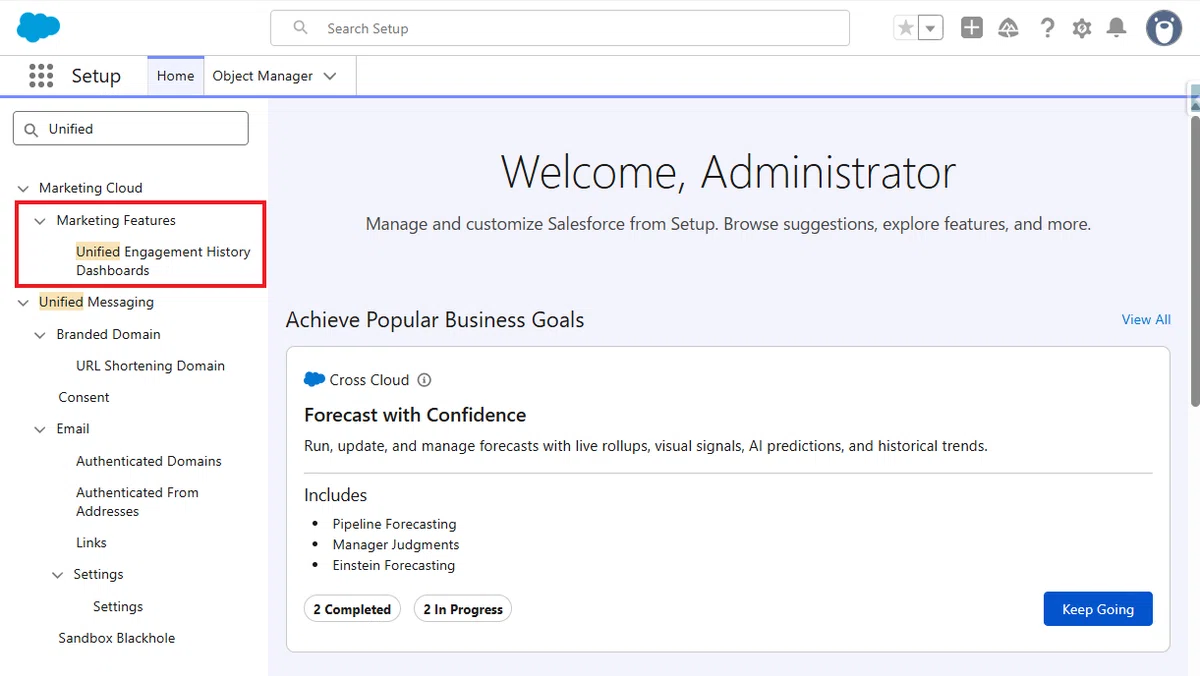Collapse the Branded Domain node
This screenshot has height=676, width=1200.
pos(40,334)
